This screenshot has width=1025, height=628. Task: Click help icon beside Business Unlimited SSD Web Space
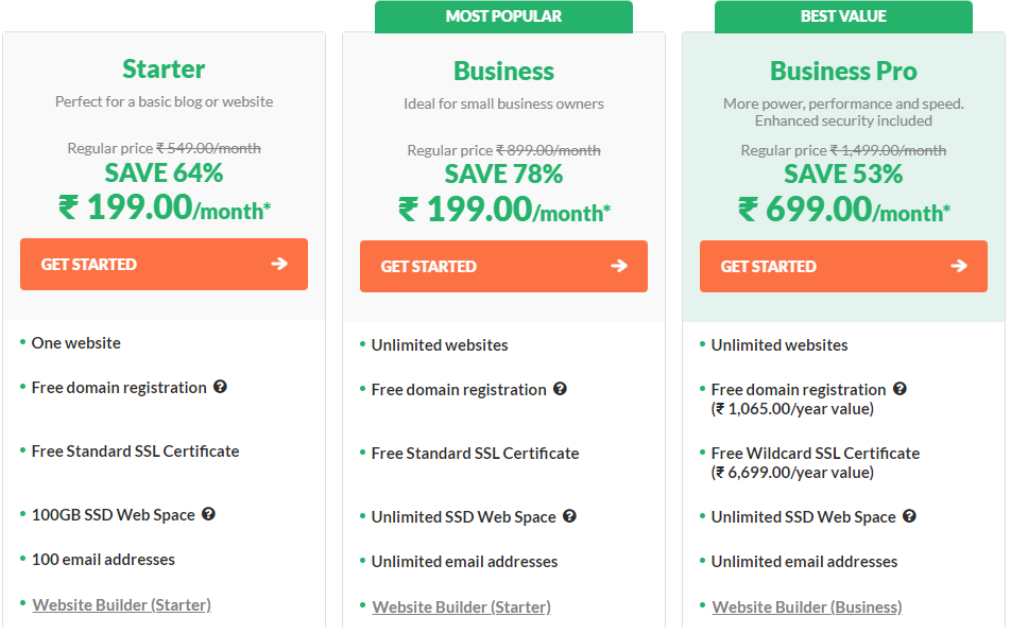[570, 516]
